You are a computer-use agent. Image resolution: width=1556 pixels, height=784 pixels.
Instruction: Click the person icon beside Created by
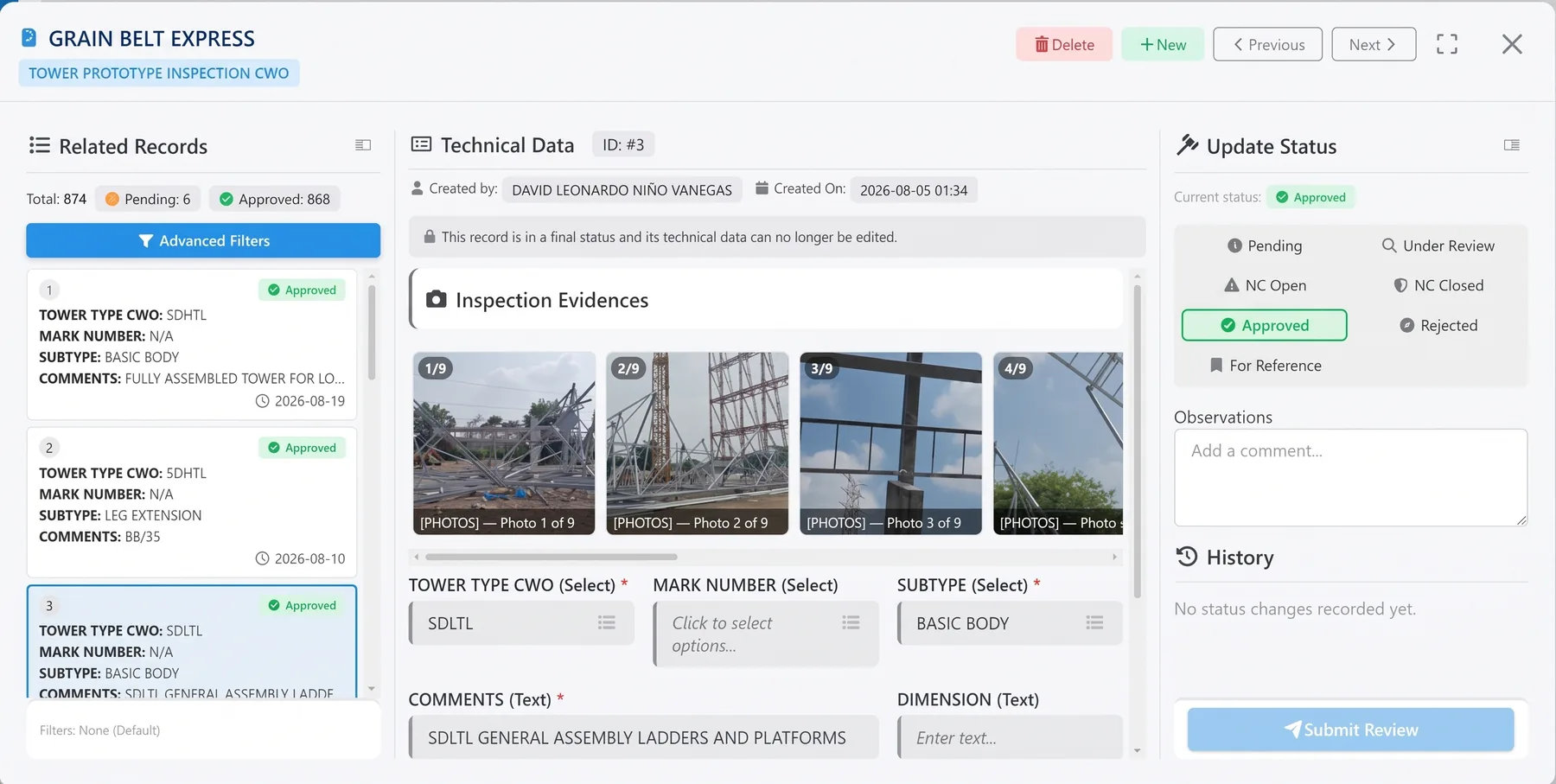(x=417, y=188)
